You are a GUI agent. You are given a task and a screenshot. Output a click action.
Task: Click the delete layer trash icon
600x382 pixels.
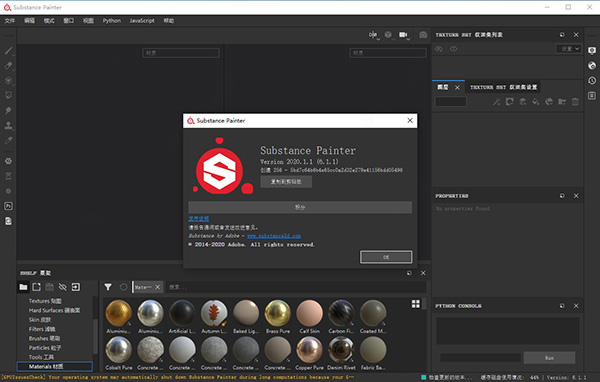click(x=575, y=102)
